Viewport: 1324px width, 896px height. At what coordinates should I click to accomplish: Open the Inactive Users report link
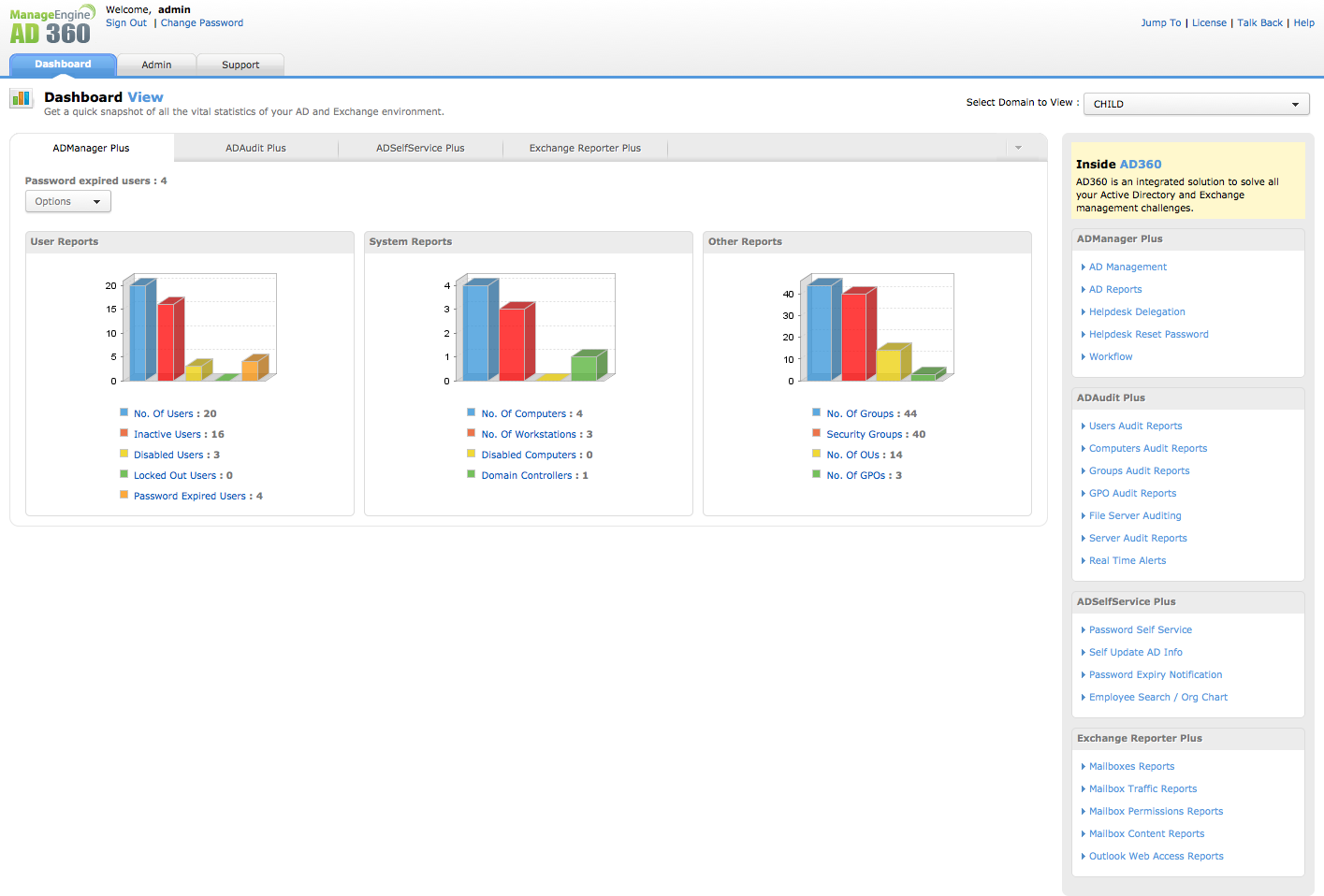(x=167, y=434)
